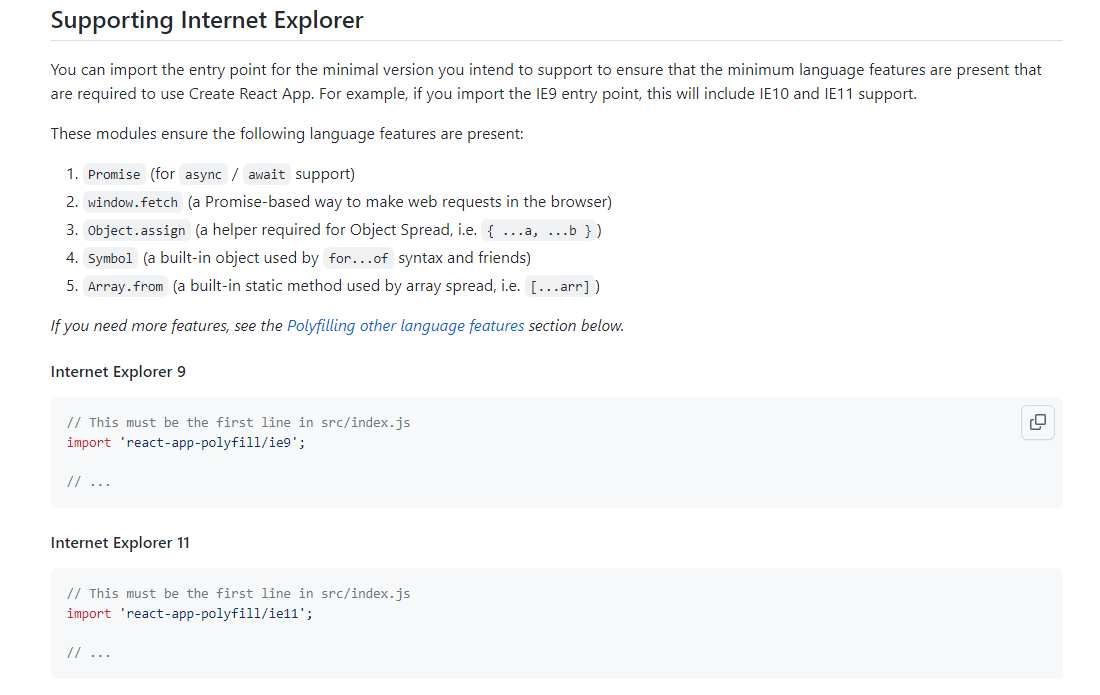Viewport: 1100px width, 695px height.
Task: Click the Promise inline code
Action: [114, 174]
